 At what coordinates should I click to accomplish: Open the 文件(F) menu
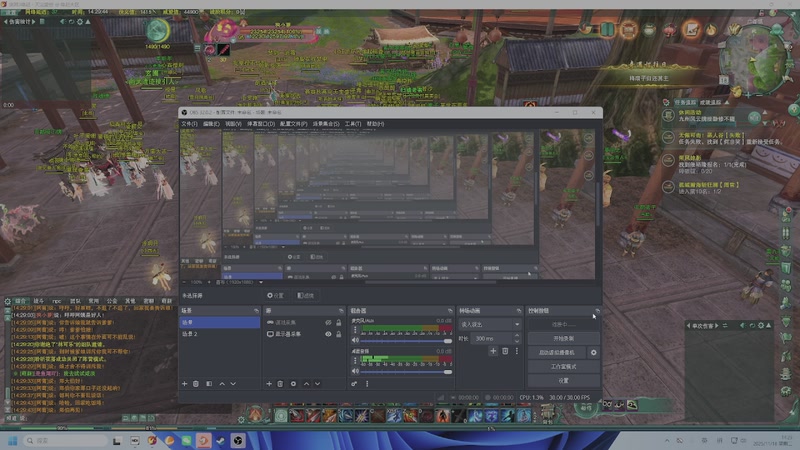click(189, 124)
